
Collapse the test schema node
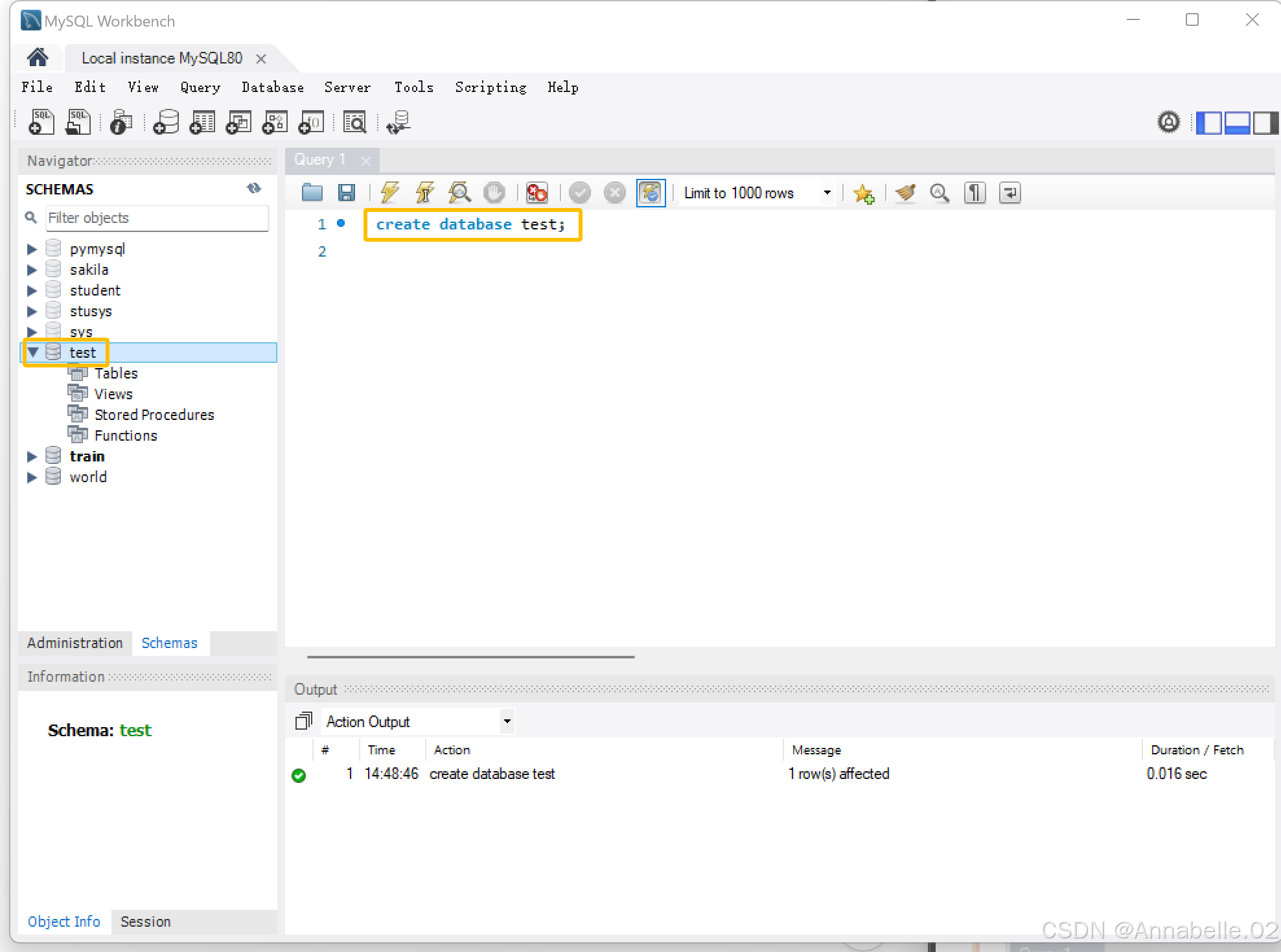(32, 352)
